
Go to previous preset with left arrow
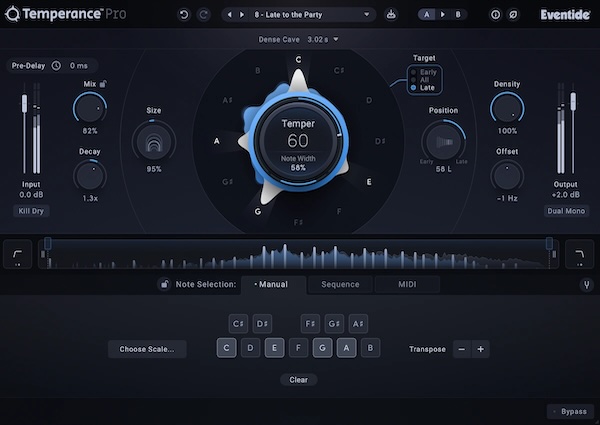click(229, 15)
